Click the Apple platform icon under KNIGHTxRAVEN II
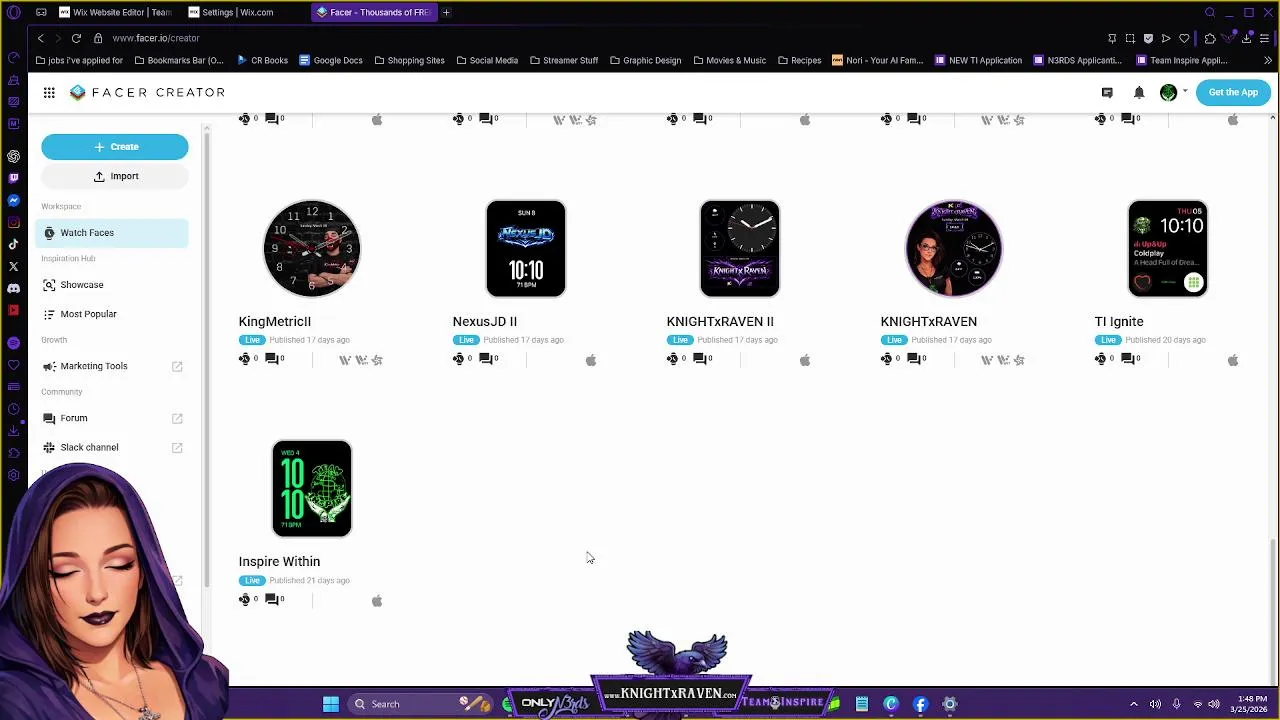 pyautogui.click(x=805, y=360)
